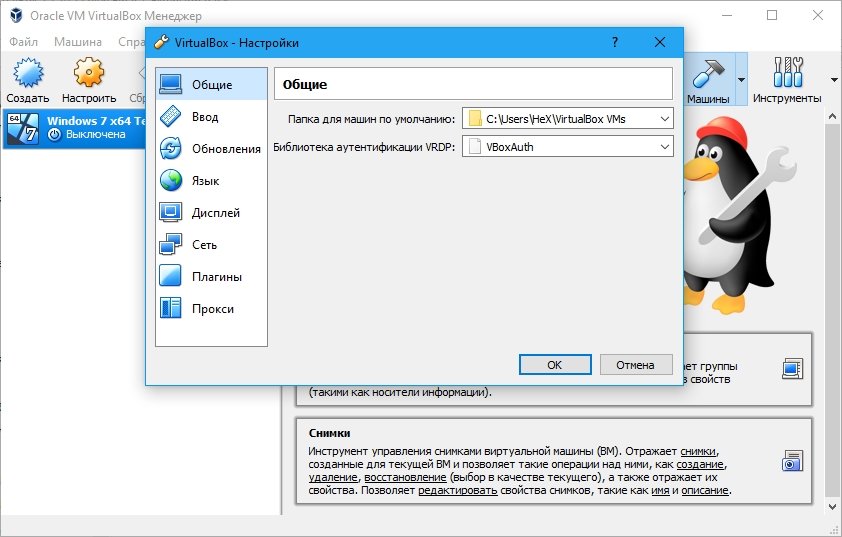Screen dimensions: 842x537
Task: Follow the описание link
Action: 705,490
